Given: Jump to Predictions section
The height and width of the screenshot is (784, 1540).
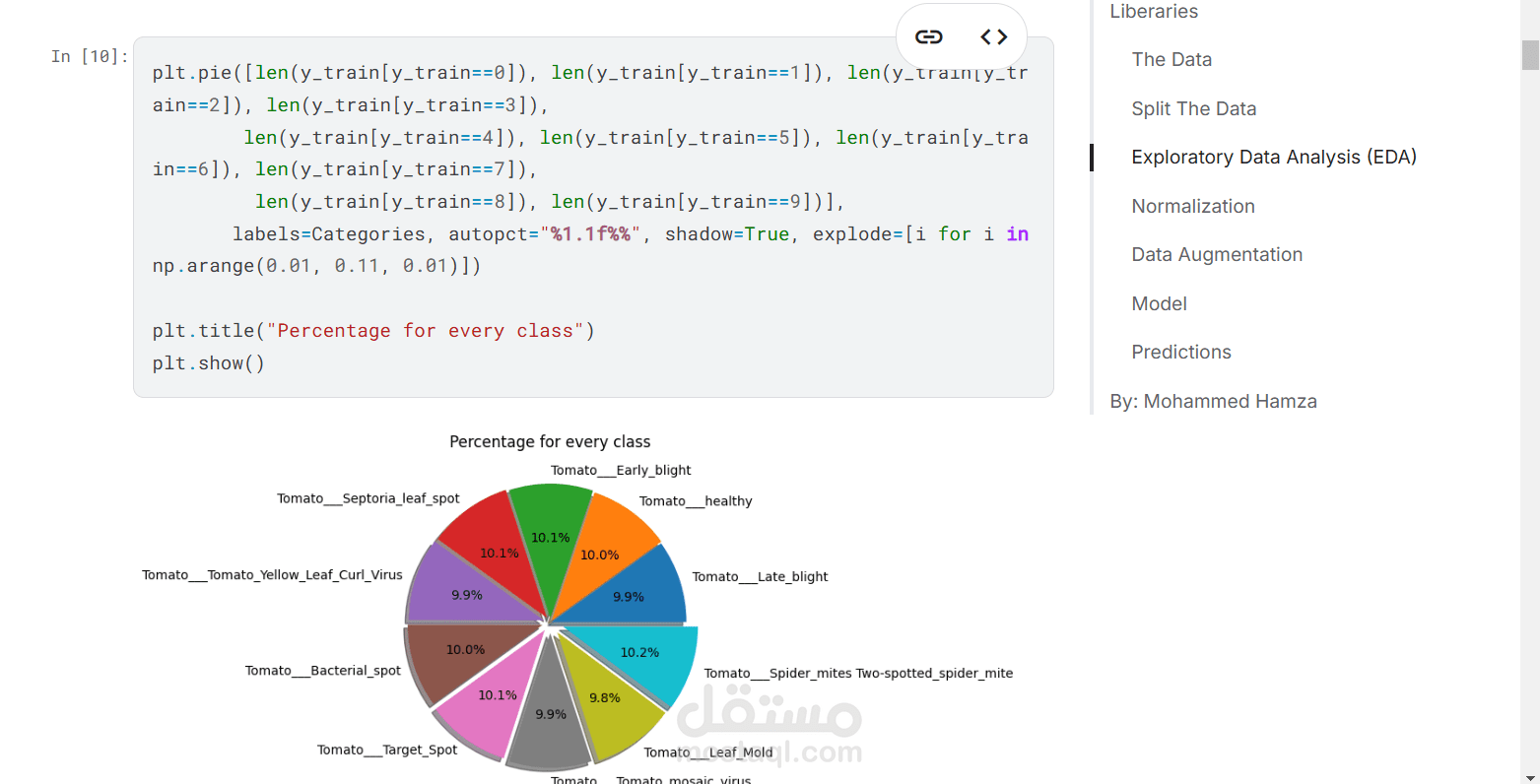Looking at the screenshot, I should 1181,353.
